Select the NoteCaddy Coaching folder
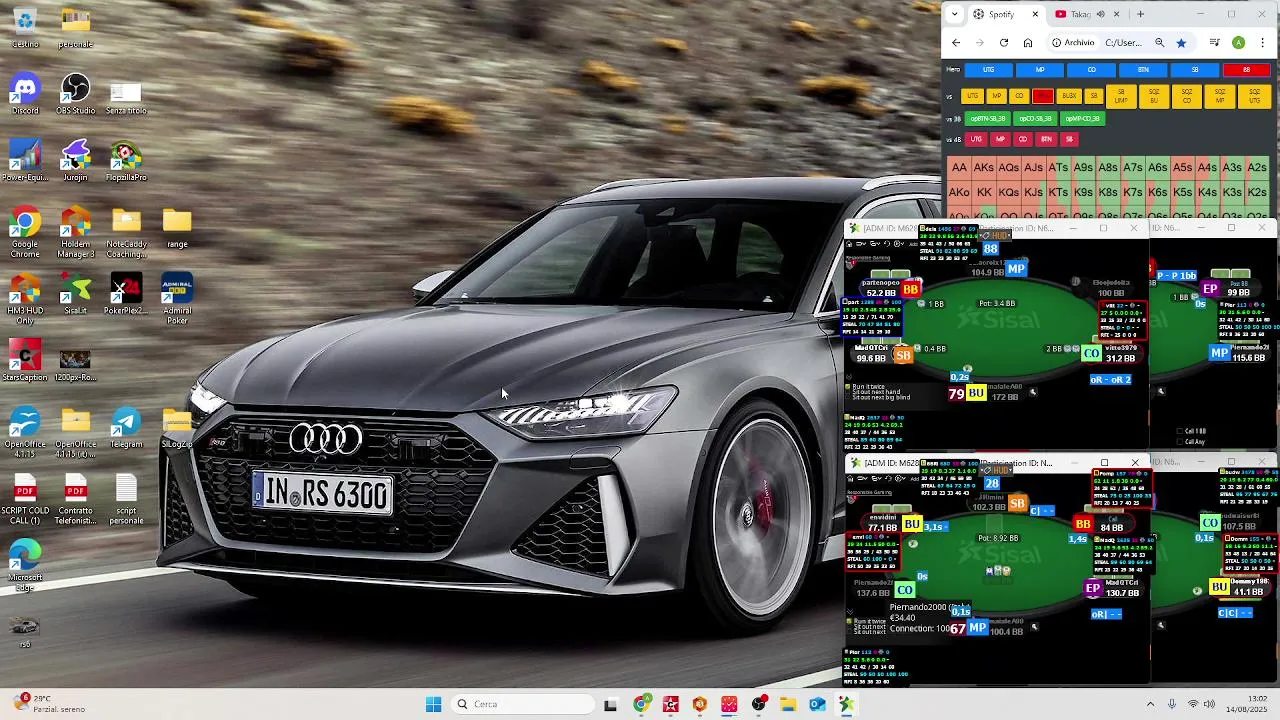 pyautogui.click(x=126, y=233)
